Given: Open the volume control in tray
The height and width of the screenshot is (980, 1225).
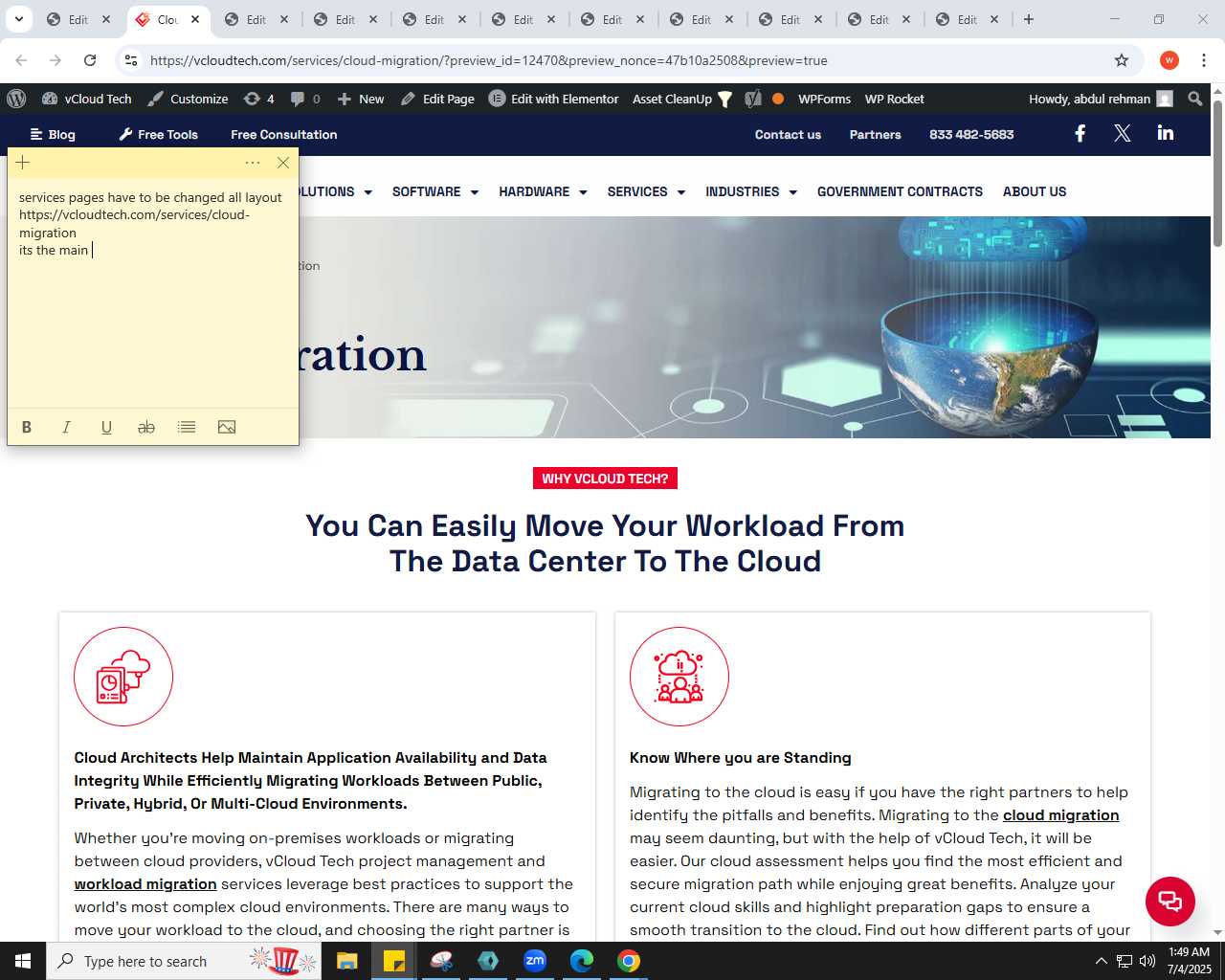Looking at the screenshot, I should (1147, 961).
